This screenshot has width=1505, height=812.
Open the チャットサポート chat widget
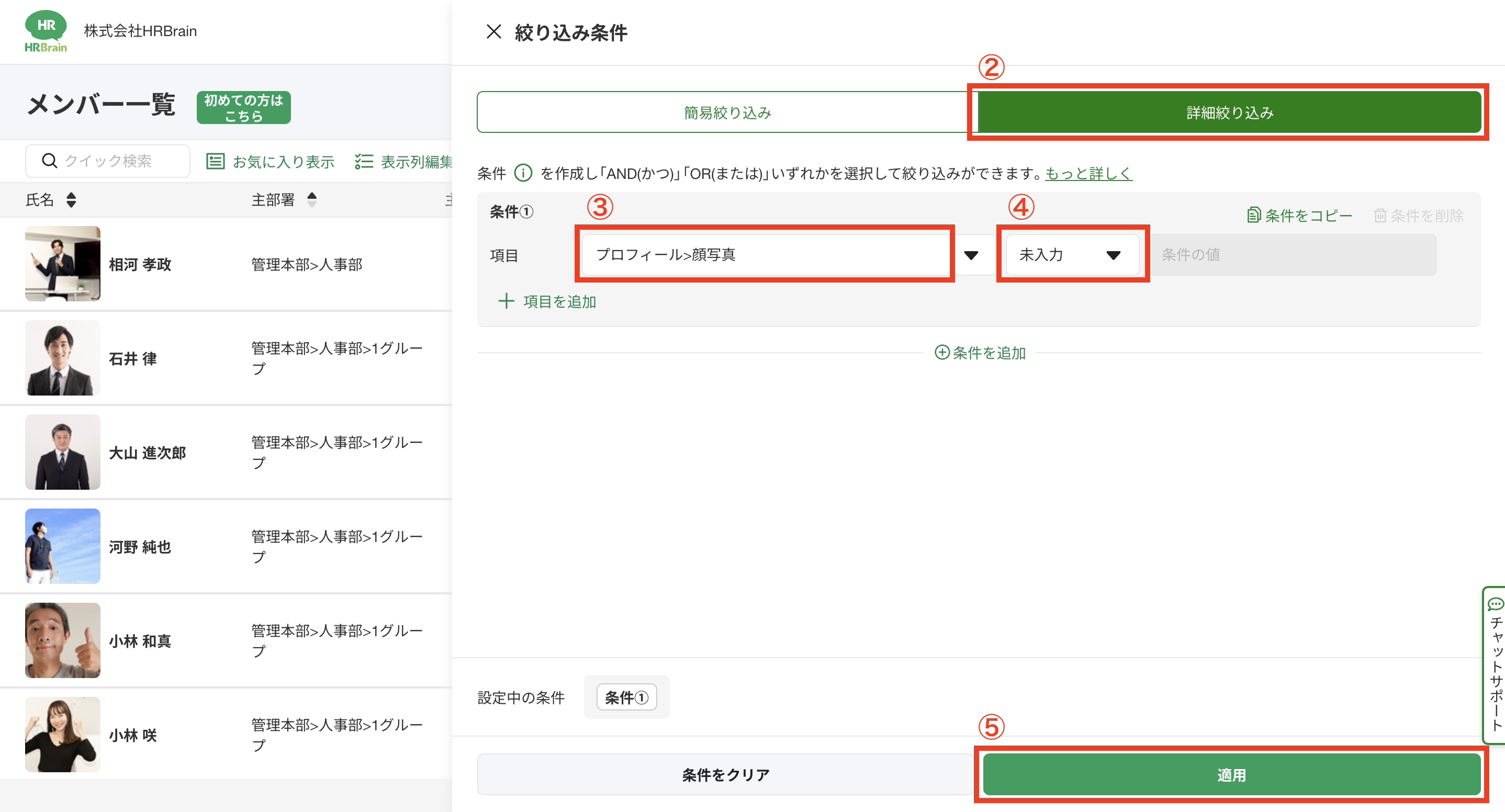tap(1495, 666)
